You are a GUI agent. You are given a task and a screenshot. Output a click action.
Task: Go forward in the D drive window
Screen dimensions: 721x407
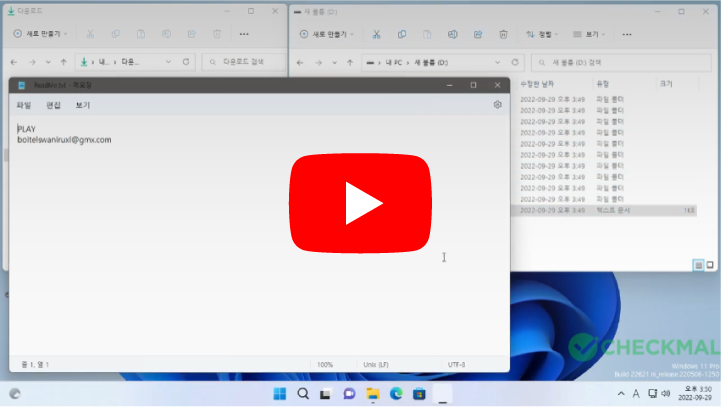tap(318, 63)
